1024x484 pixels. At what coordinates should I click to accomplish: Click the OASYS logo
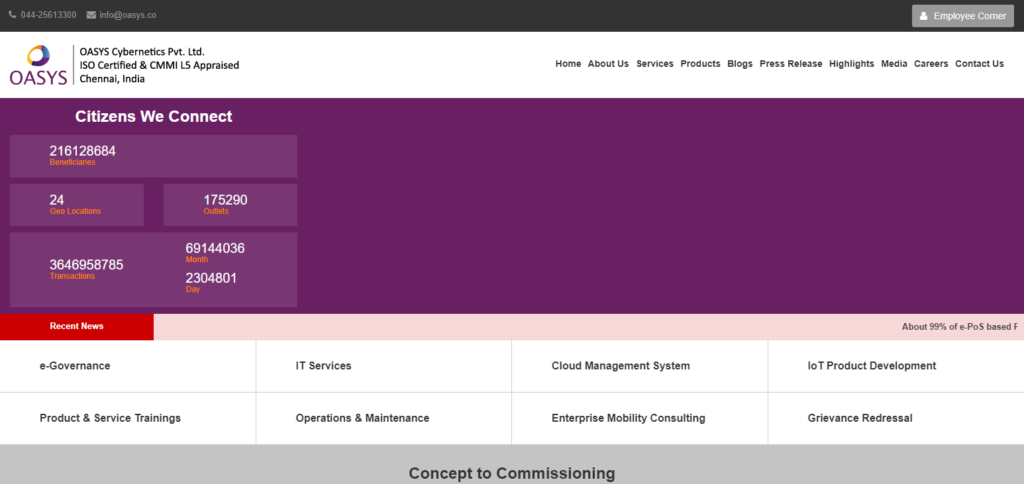(38, 65)
